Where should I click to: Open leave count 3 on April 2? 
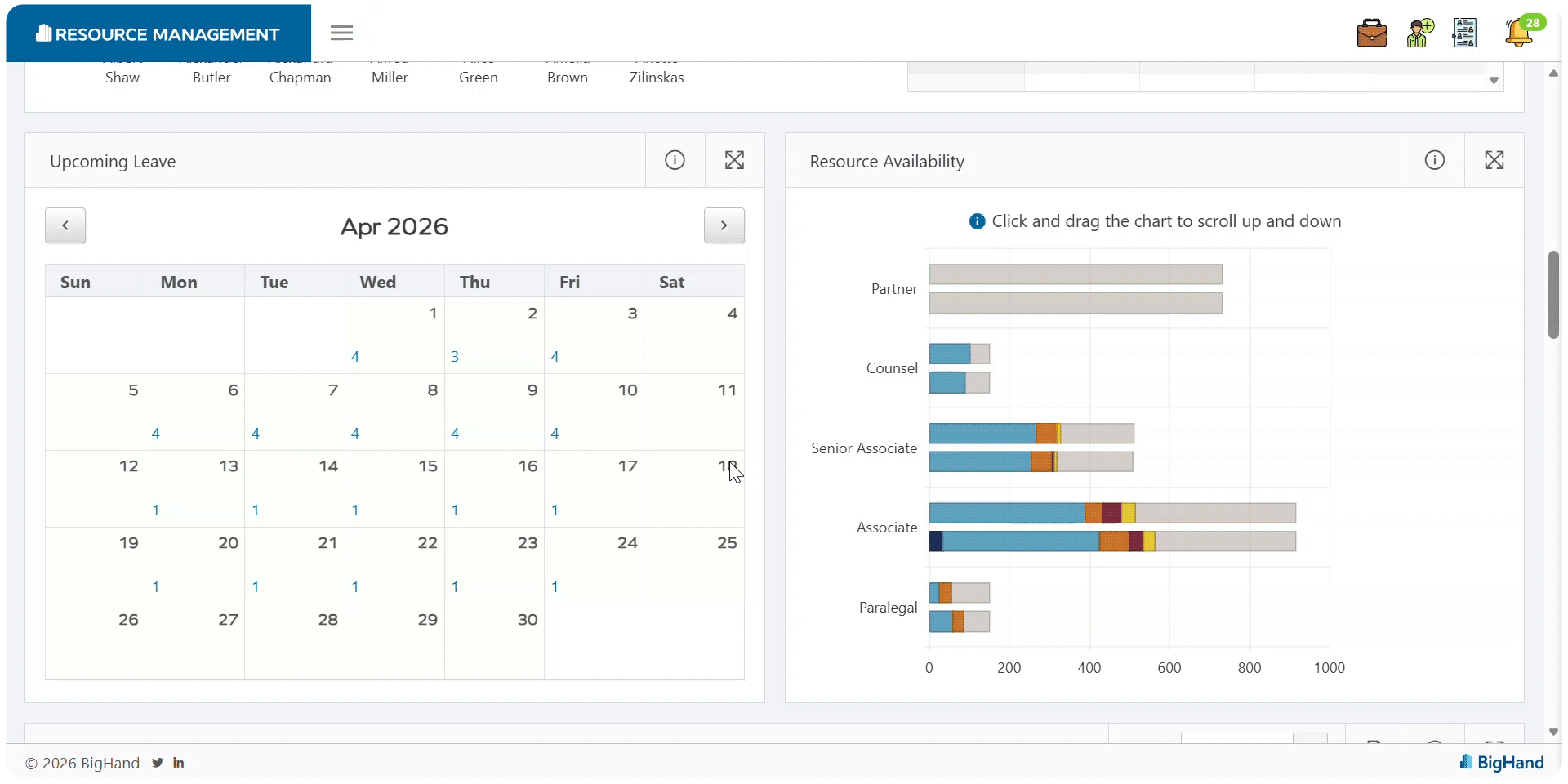455,357
